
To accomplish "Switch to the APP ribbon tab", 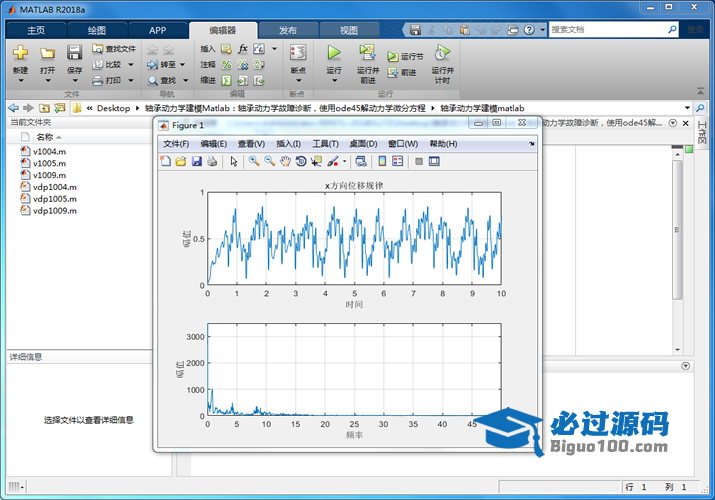I will (x=158, y=30).
